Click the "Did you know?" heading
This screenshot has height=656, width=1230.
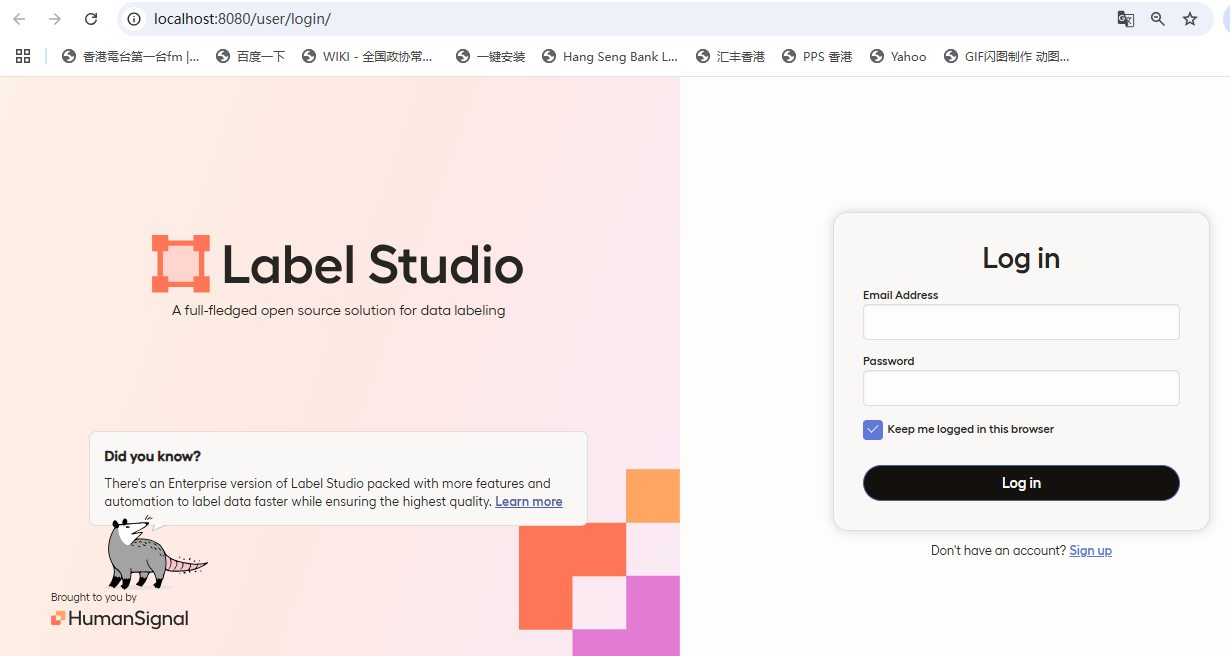coord(153,456)
